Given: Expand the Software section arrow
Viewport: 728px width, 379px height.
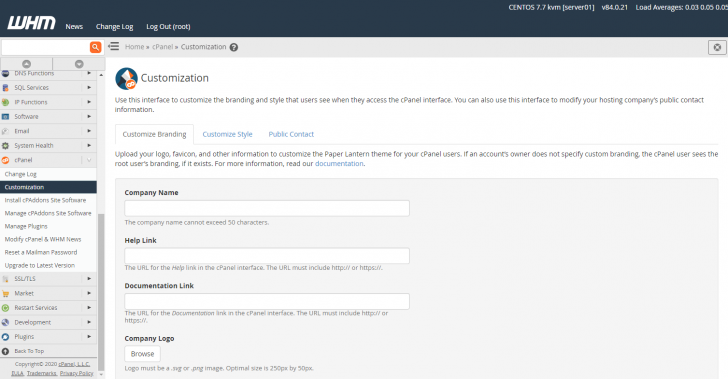Looking at the screenshot, I should point(89,116).
